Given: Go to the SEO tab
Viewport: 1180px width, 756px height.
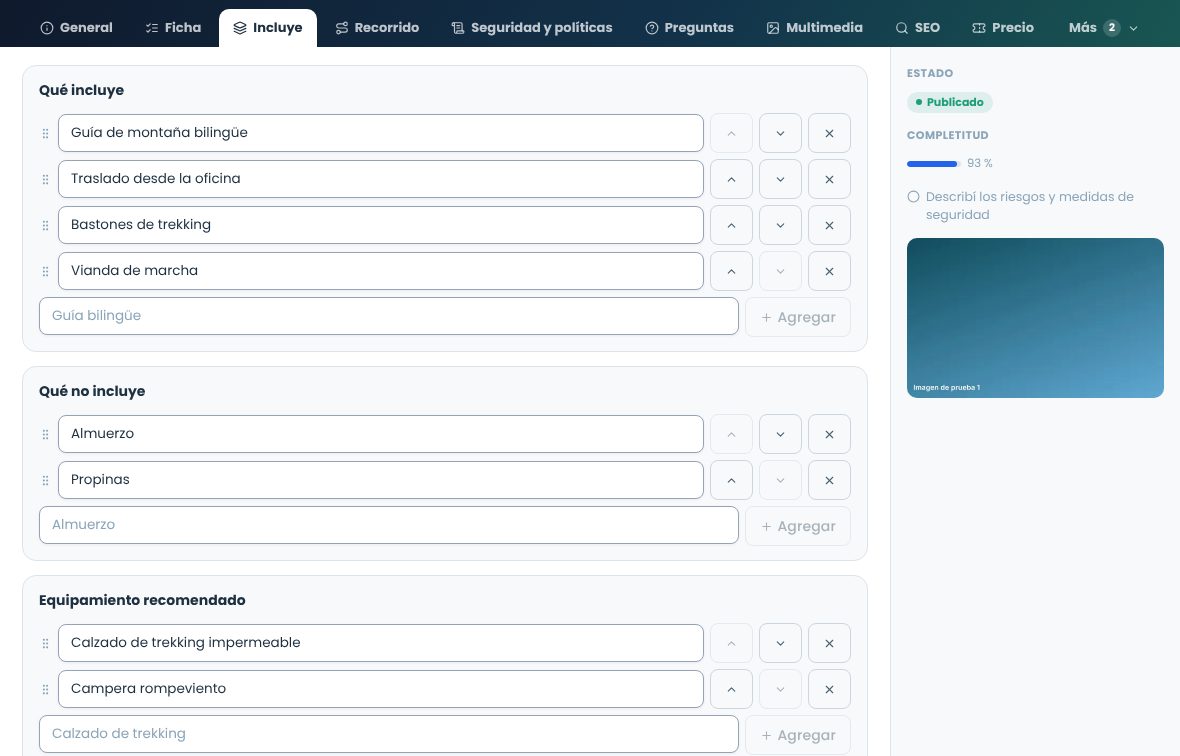Looking at the screenshot, I should click(x=917, y=28).
